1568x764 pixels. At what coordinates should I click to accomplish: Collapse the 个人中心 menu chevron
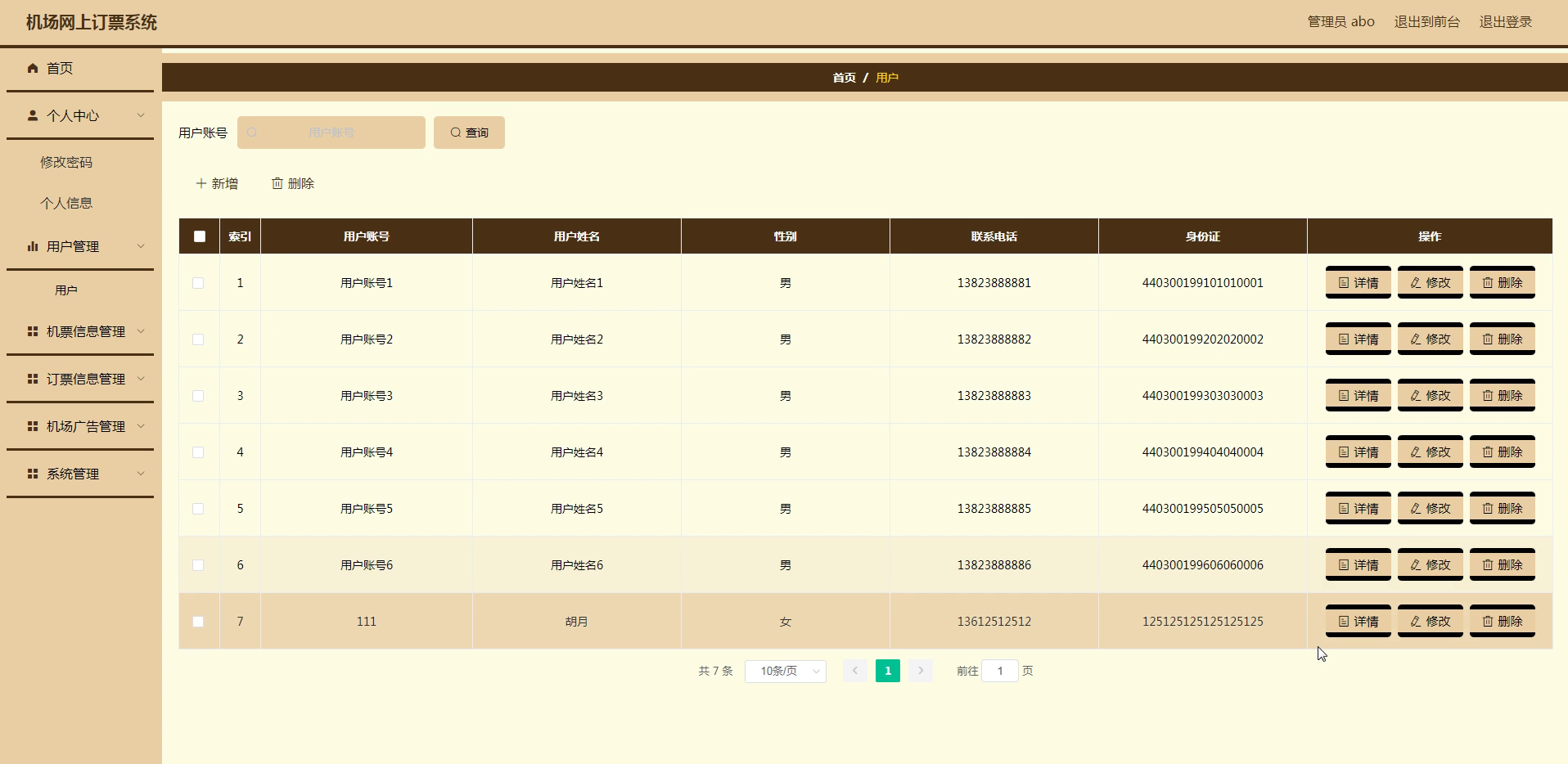(141, 115)
